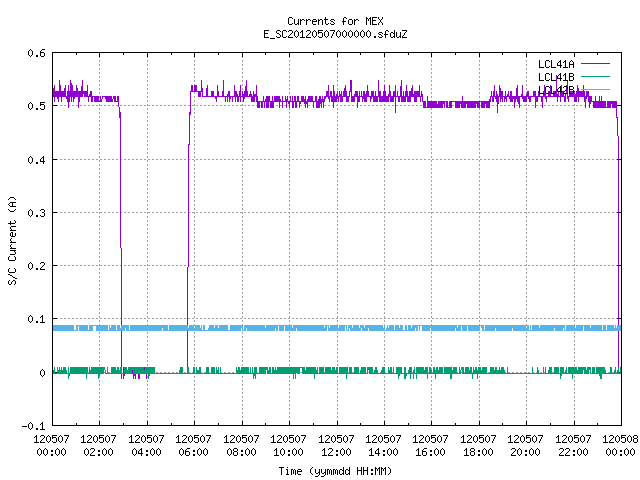Click the x-axis label '120507 06:00'
640x480 pixels.
point(193,445)
